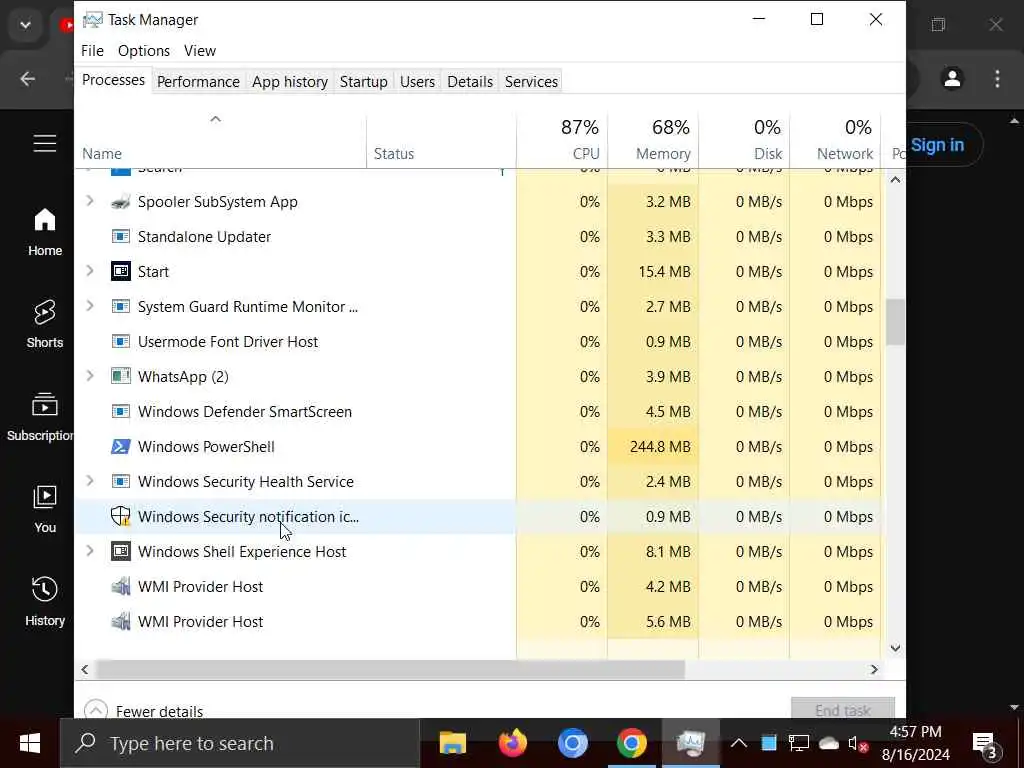Viewport: 1024px width, 768px height.
Task: Click the muted speaker tray icon
Action: [858, 744]
